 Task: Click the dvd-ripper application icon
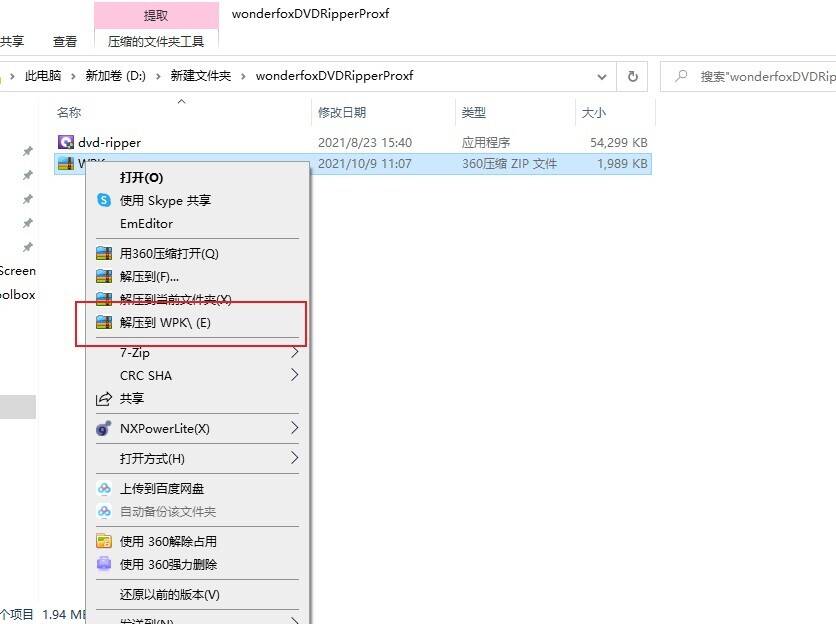pyautogui.click(x=66, y=142)
